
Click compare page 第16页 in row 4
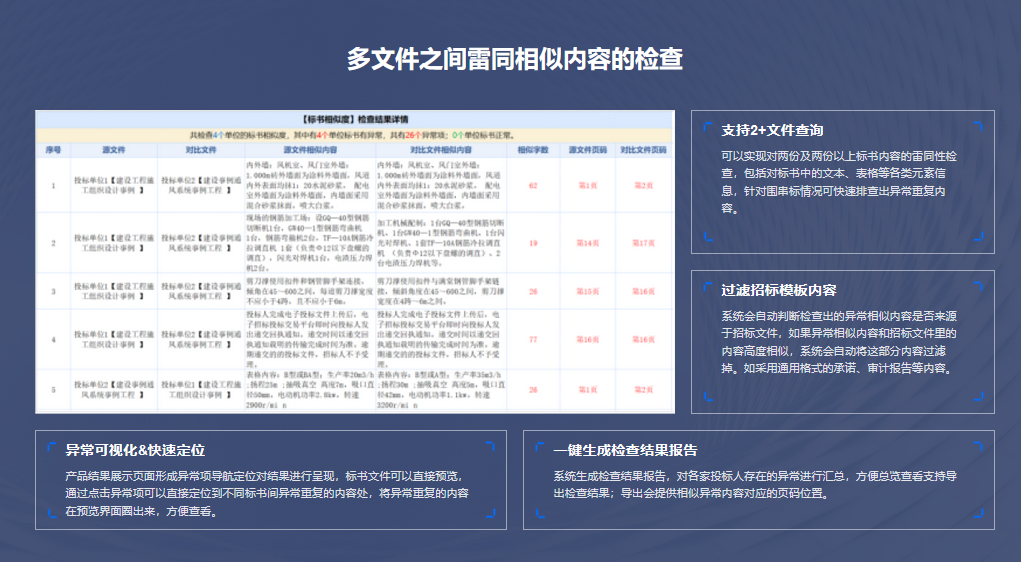click(643, 339)
